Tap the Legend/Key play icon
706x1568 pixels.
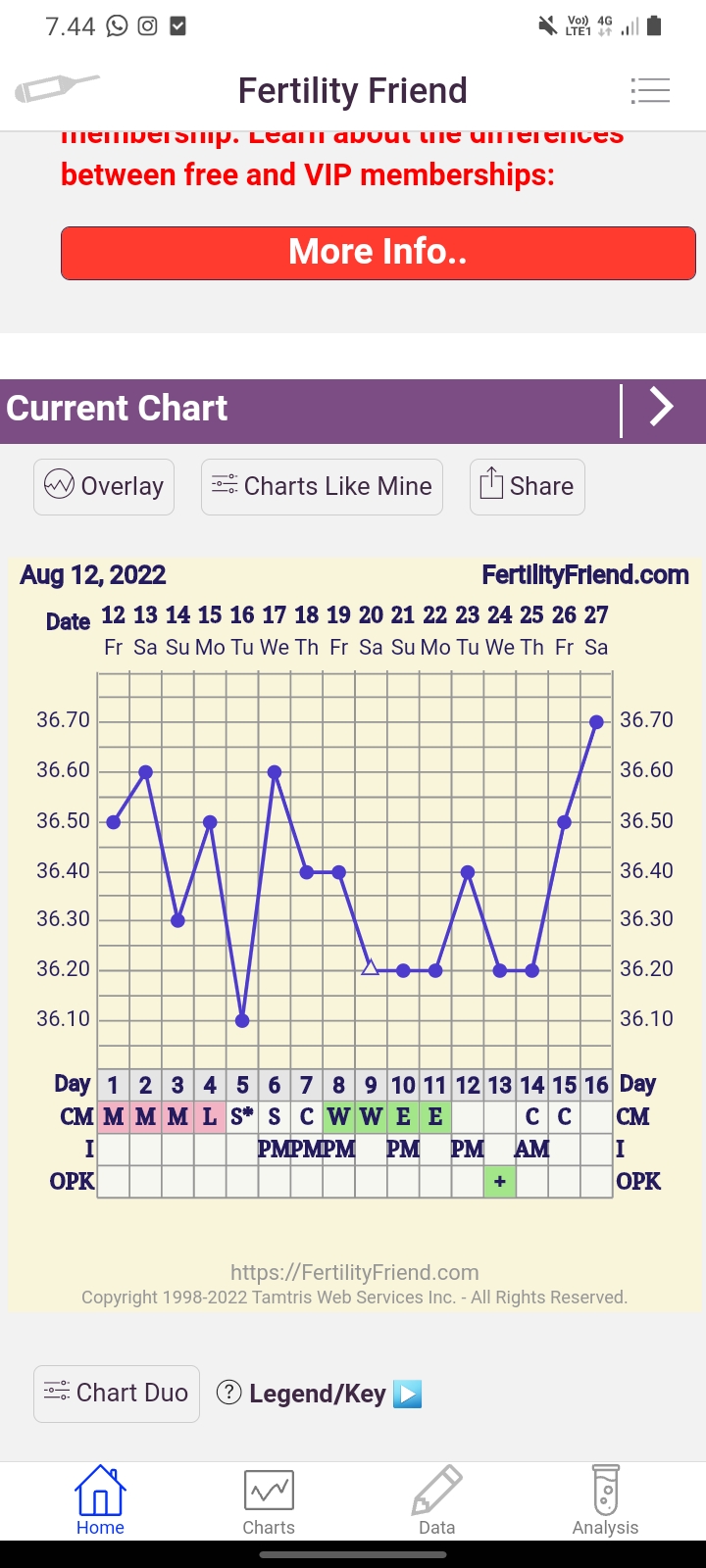coord(407,1394)
